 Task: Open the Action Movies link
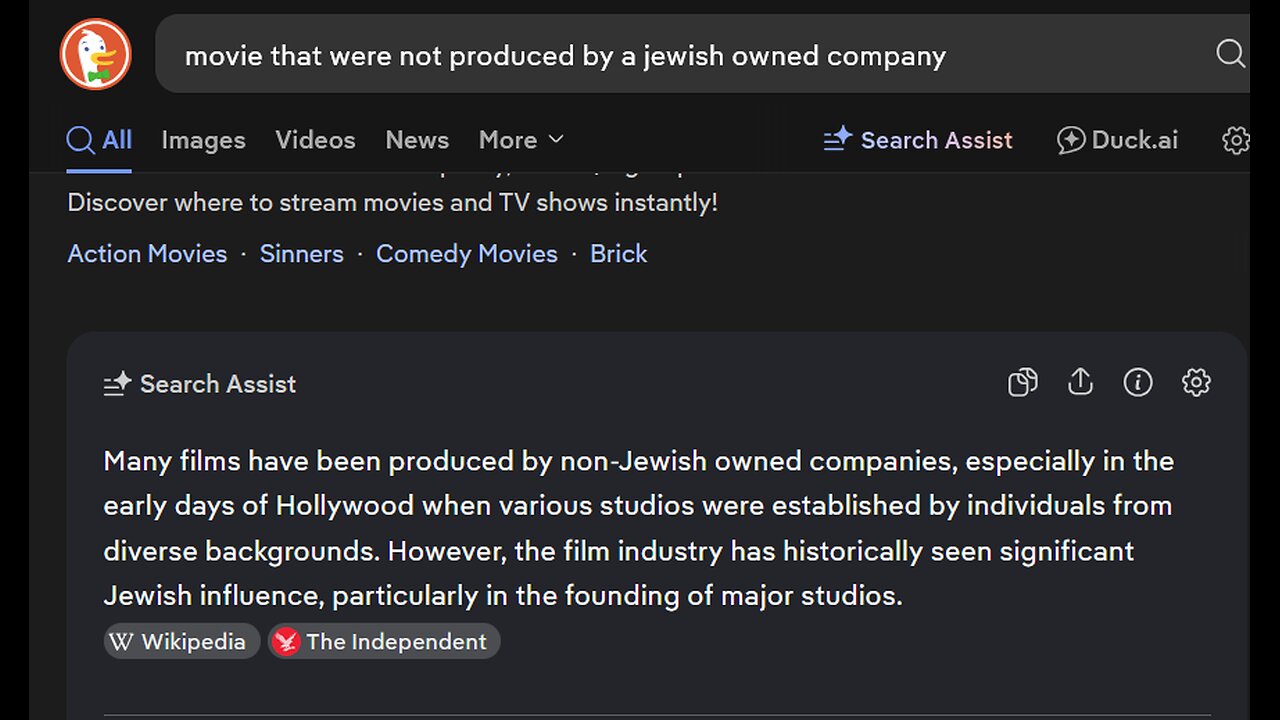click(147, 254)
